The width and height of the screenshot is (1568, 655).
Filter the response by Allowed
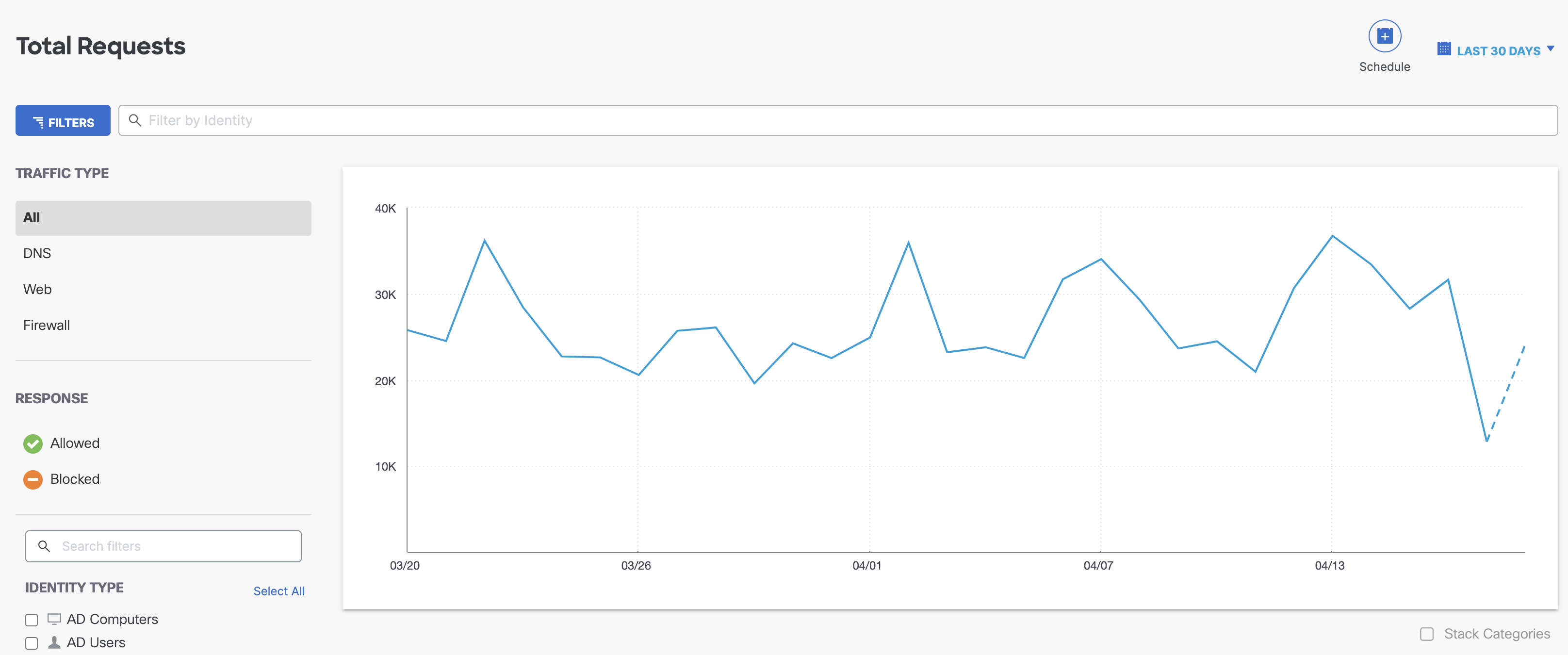[x=75, y=443]
